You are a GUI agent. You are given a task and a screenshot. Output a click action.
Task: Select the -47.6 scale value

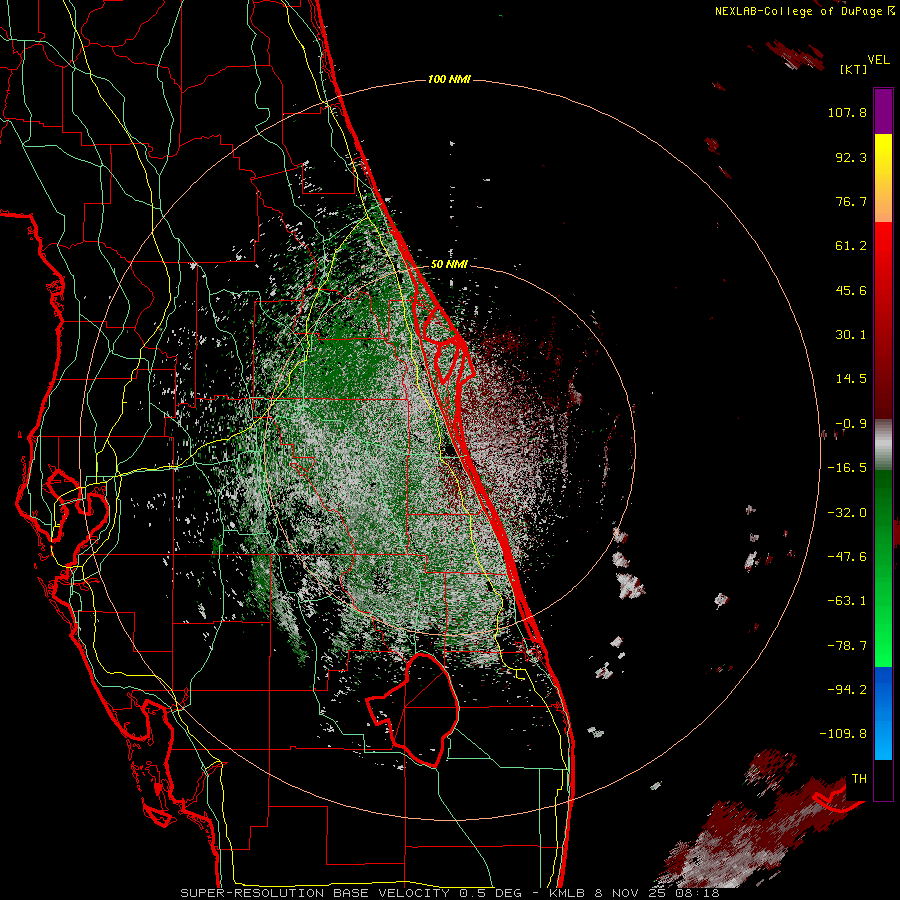click(847, 557)
